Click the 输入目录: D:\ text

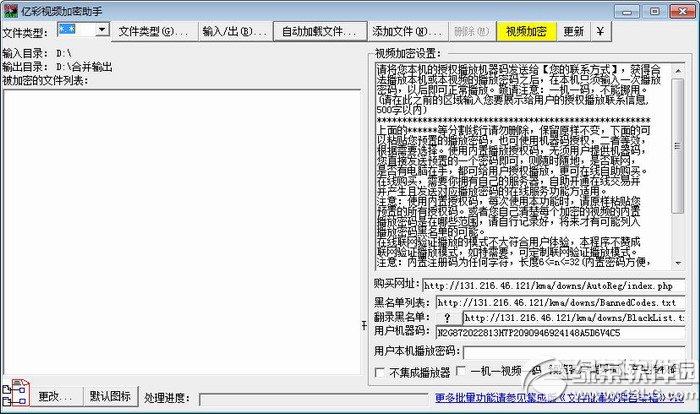point(37,53)
